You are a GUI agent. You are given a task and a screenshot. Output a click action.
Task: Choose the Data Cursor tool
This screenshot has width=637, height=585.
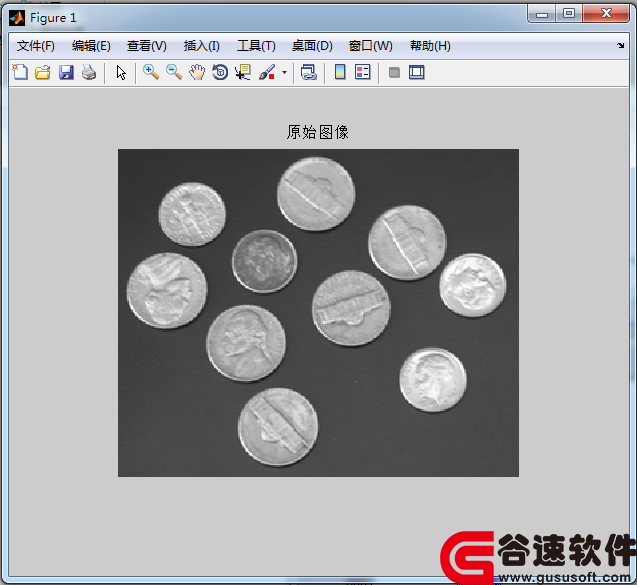[243, 72]
